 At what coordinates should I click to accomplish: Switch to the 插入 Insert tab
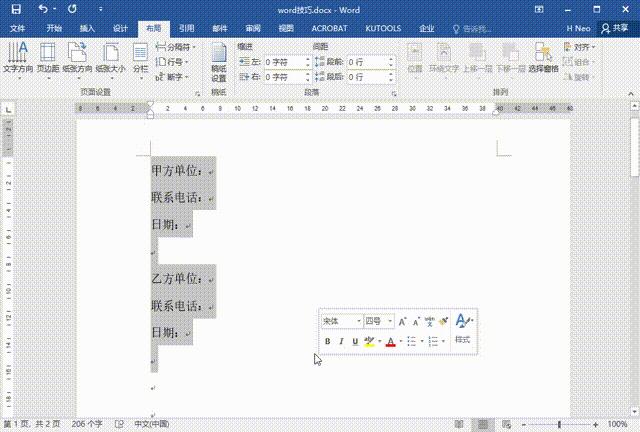point(87,28)
